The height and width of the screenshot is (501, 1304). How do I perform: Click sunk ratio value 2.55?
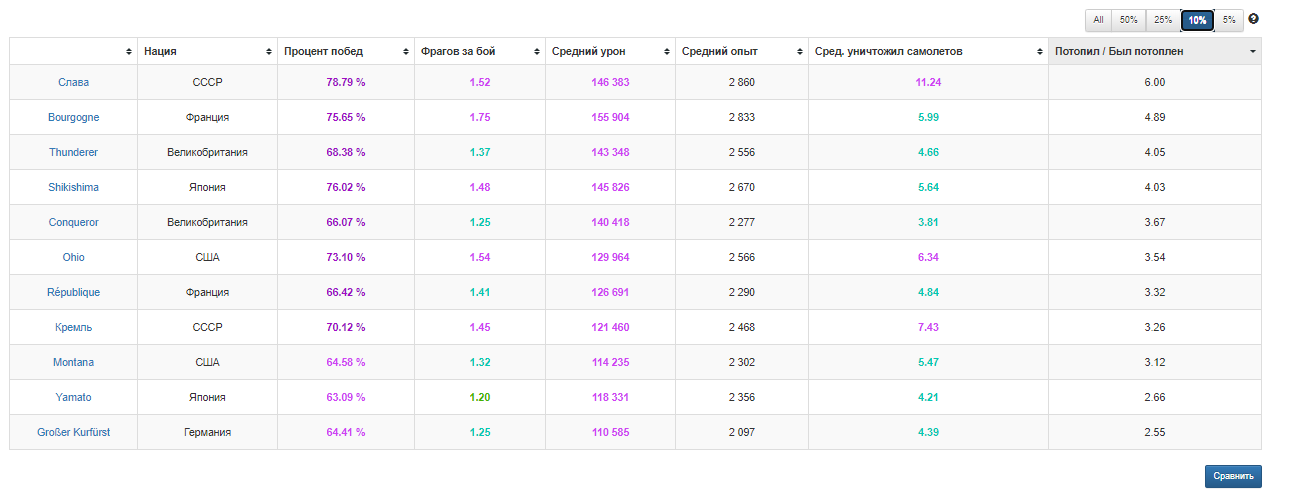[1155, 432]
